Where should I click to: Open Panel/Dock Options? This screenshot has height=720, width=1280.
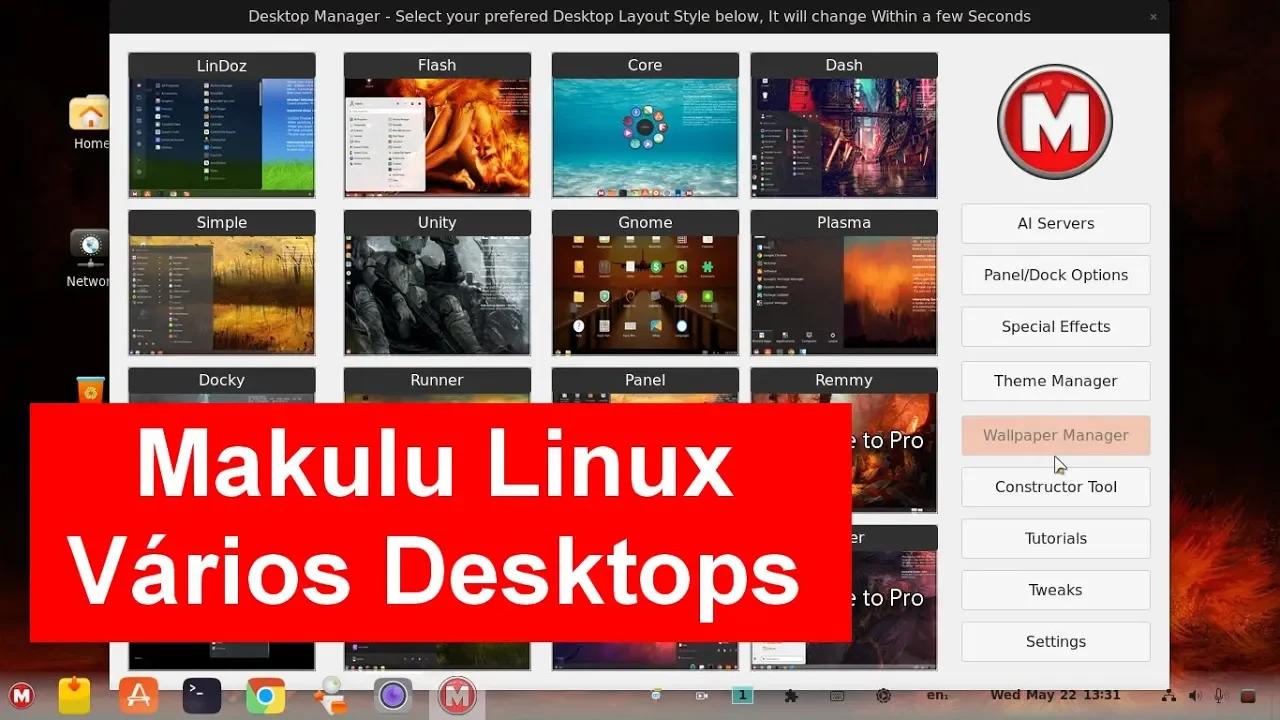point(1056,275)
